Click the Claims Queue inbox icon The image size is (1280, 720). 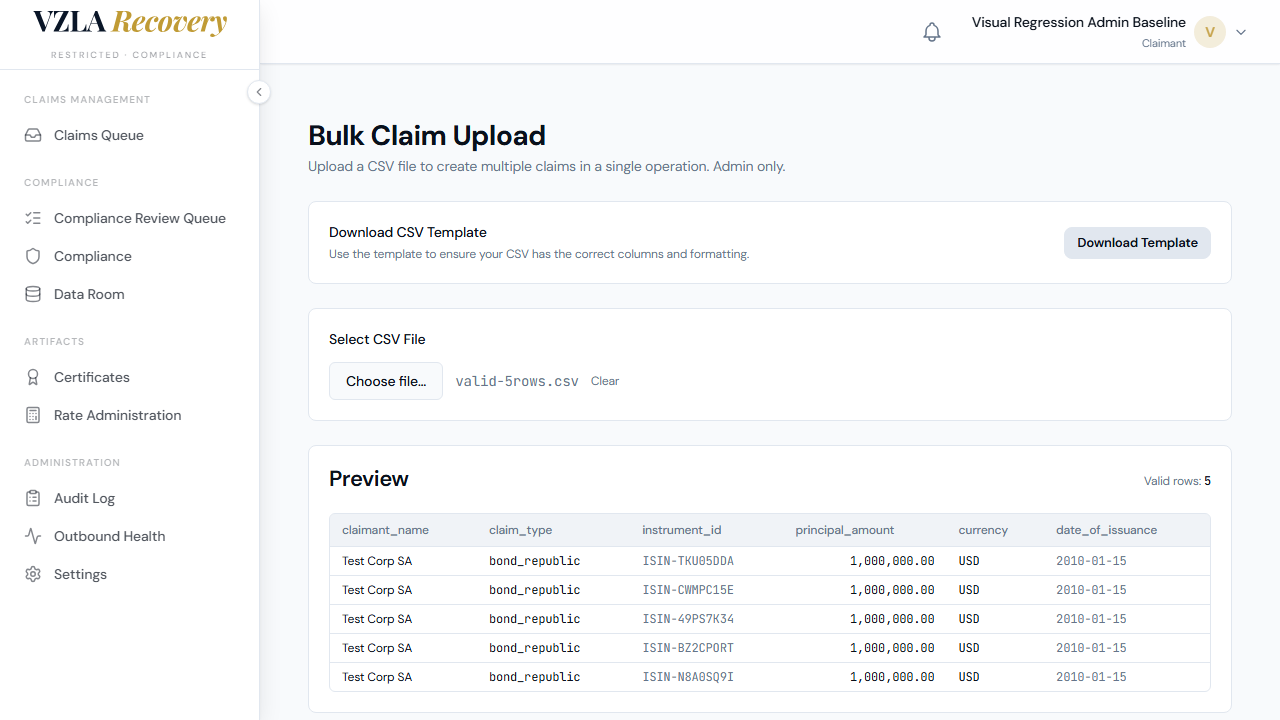coord(33,135)
